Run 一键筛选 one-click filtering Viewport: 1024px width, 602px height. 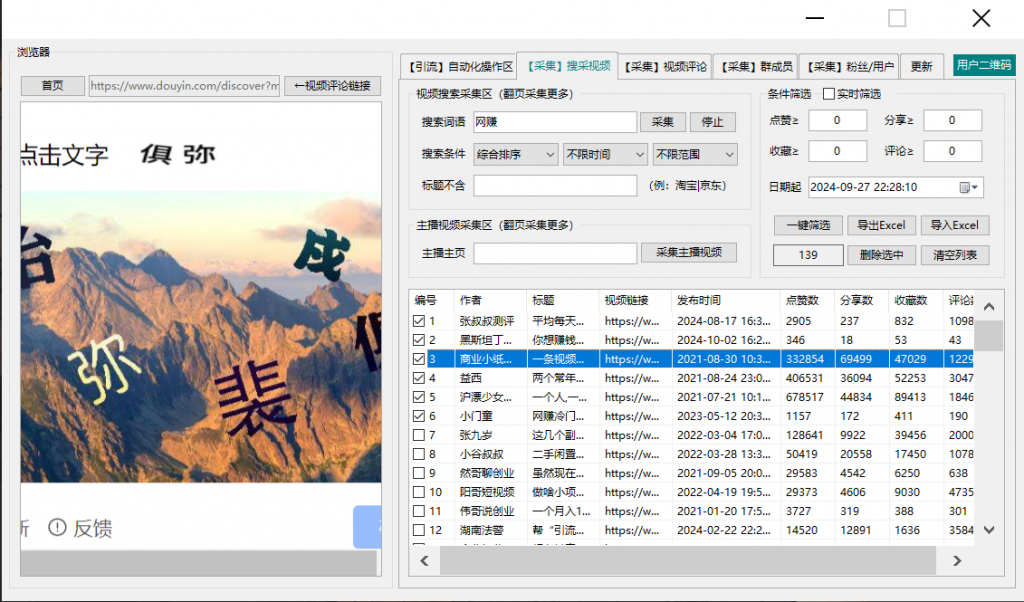coord(807,225)
